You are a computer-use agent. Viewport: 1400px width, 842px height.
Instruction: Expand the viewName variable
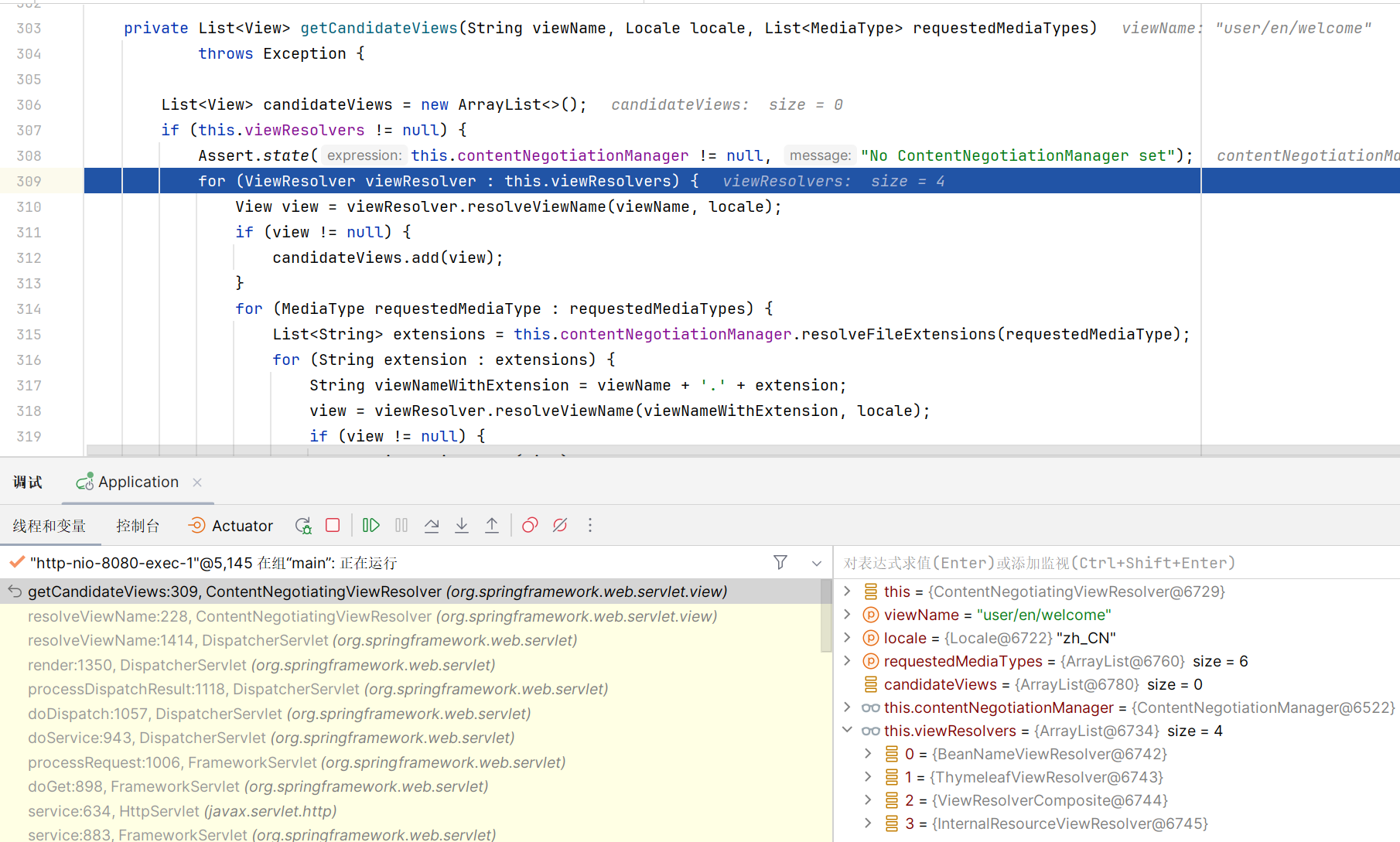click(x=848, y=615)
